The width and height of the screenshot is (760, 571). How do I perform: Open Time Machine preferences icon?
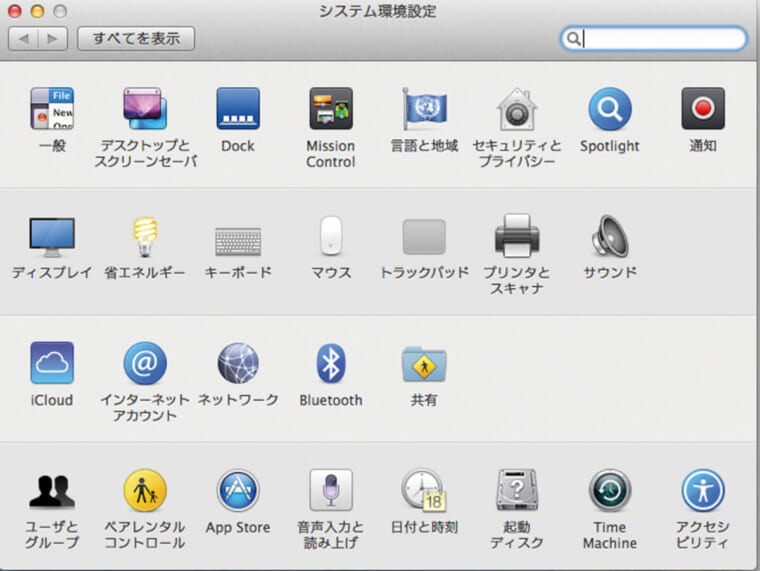(x=610, y=490)
